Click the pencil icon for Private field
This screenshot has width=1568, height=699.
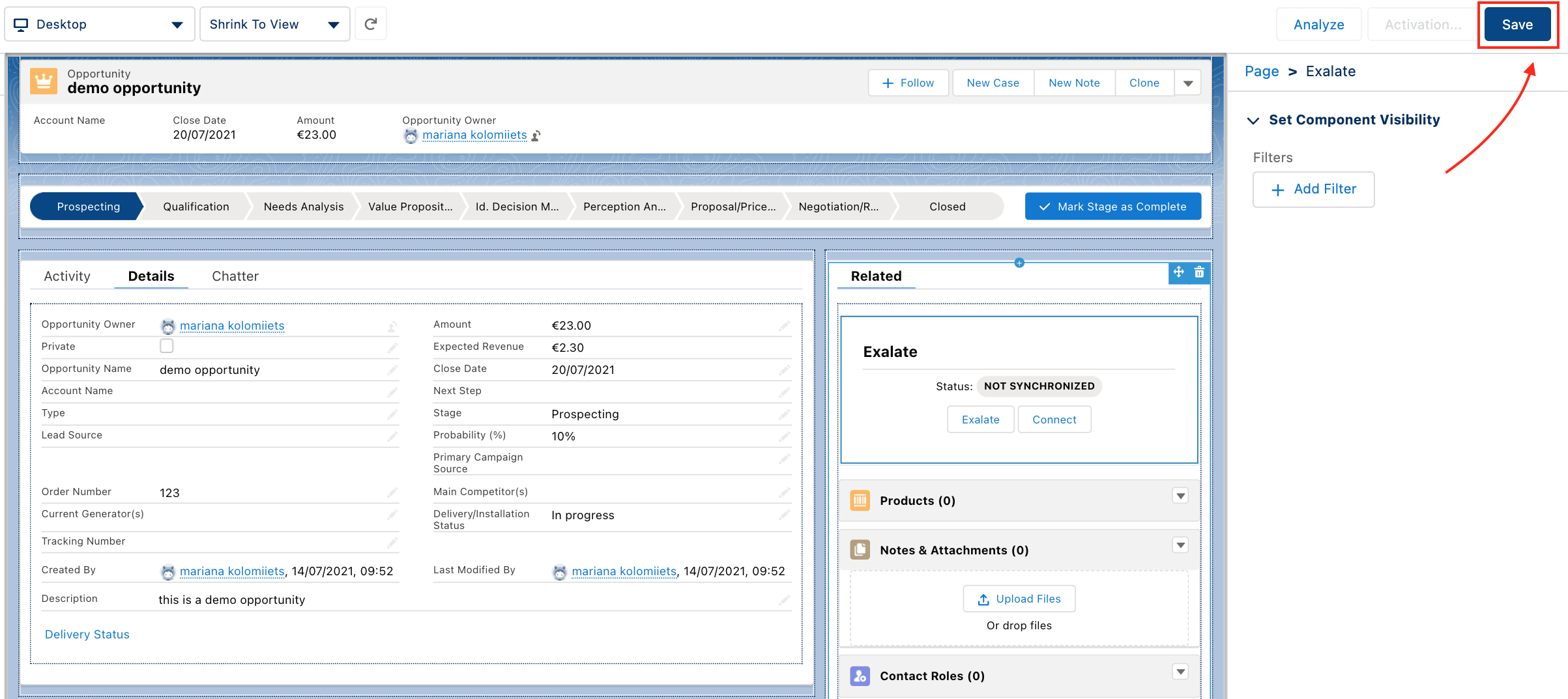392,348
